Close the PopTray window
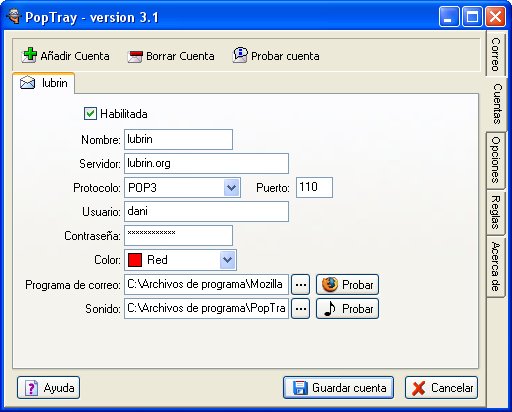The width and height of the screenshot is (512, 412). coord(495,16)
